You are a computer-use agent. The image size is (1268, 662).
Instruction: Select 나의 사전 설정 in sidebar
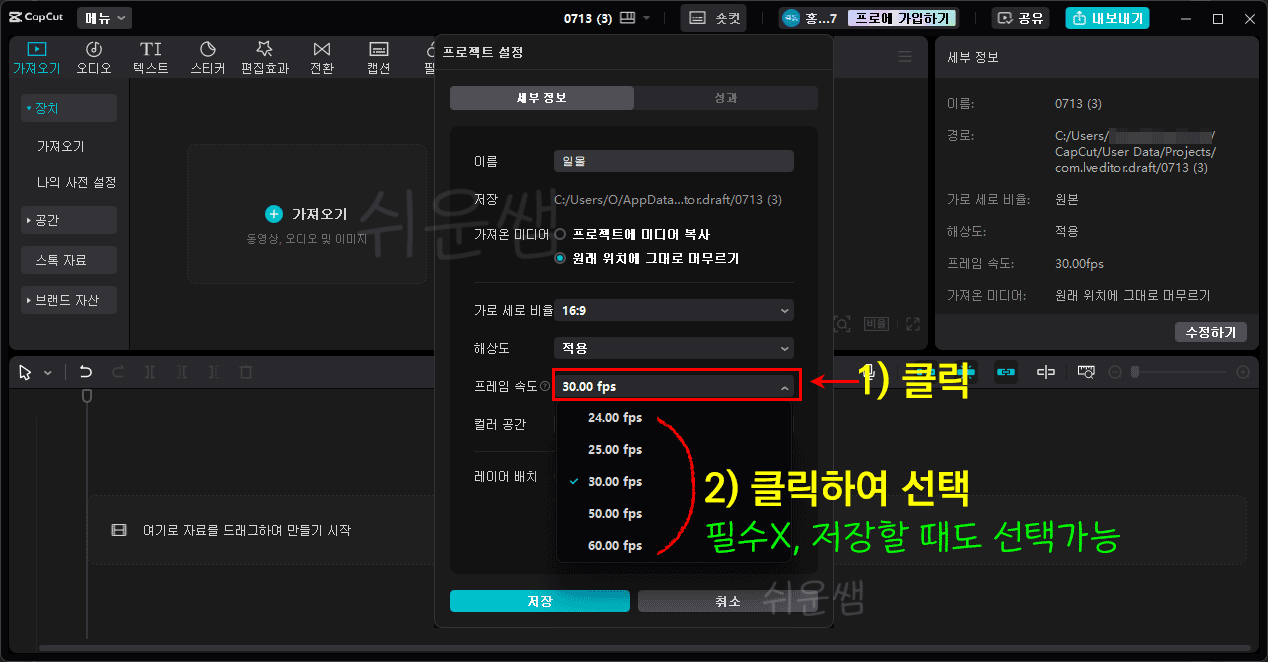tap(77, 183)
